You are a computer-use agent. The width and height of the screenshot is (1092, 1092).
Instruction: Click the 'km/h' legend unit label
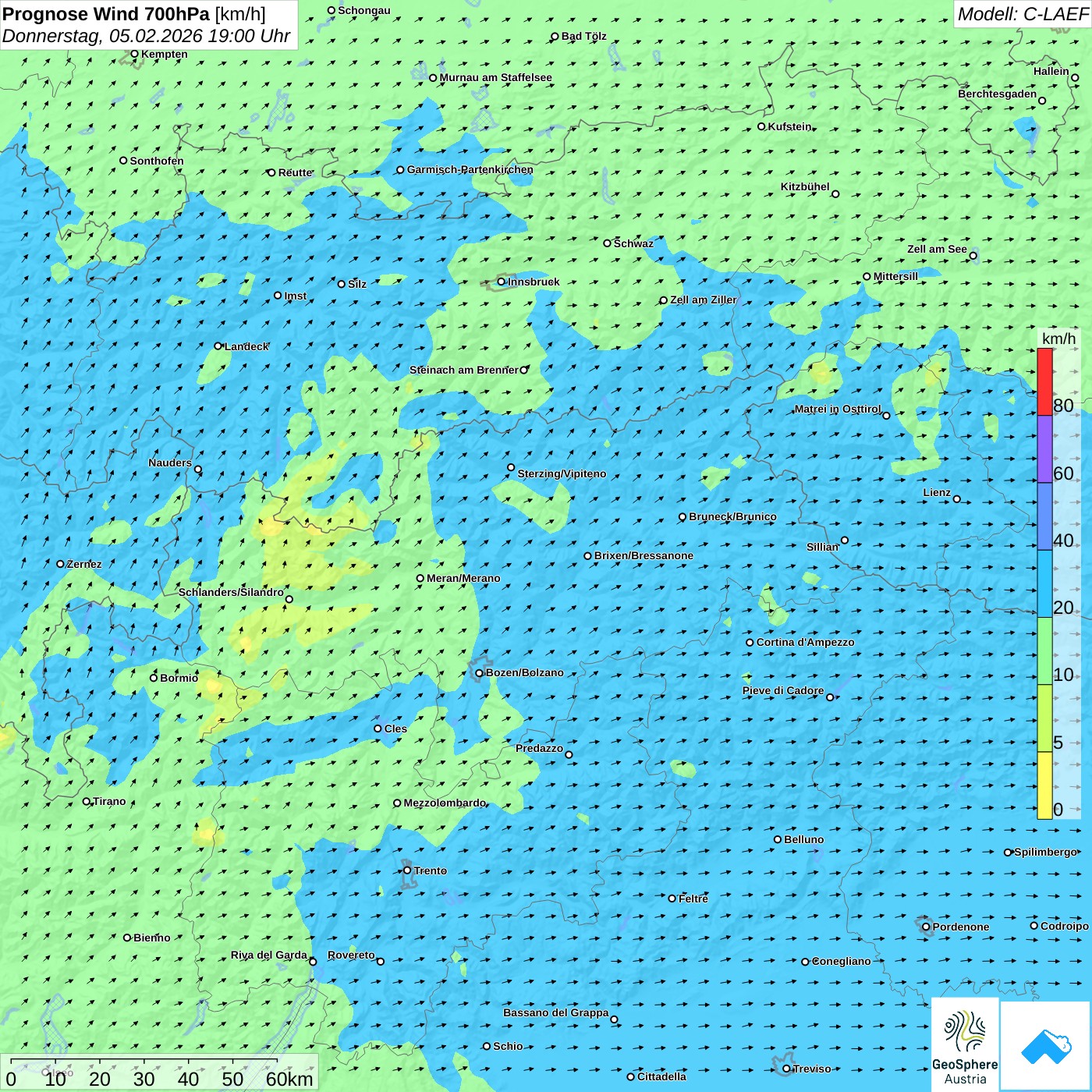[x=1058, y=339]
